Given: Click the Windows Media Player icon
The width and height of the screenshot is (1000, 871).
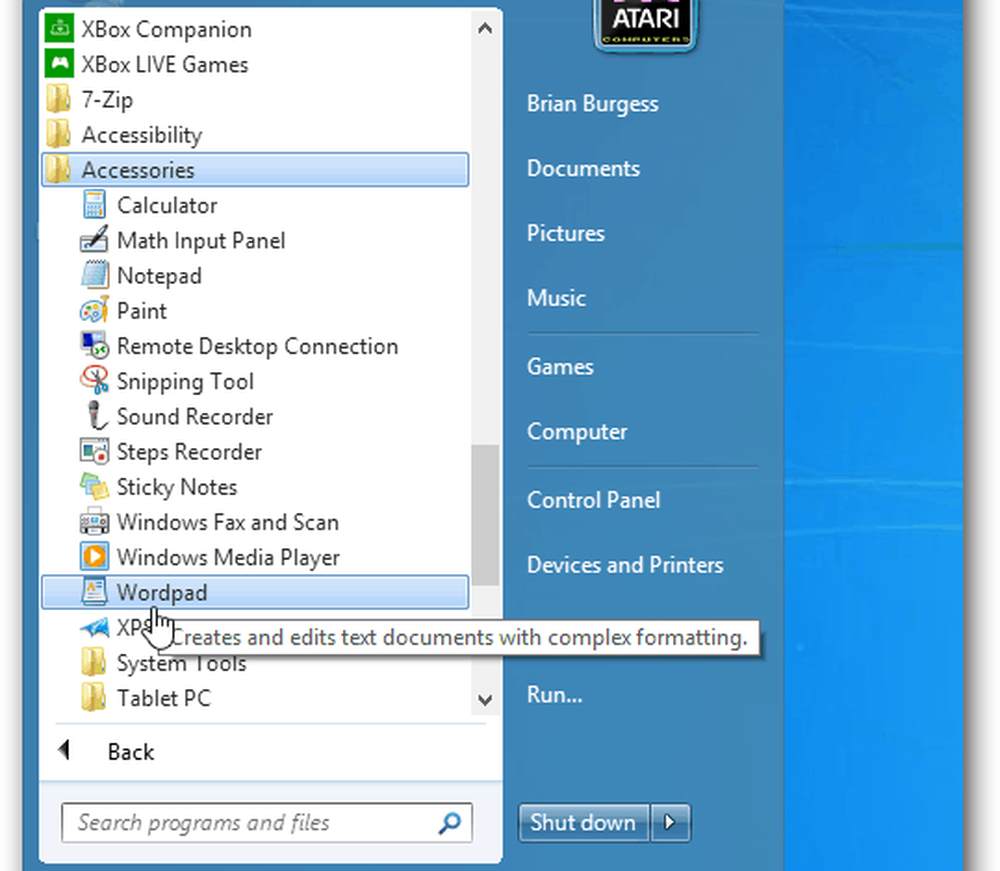Looking at the screenshot, I should [94, 557].
